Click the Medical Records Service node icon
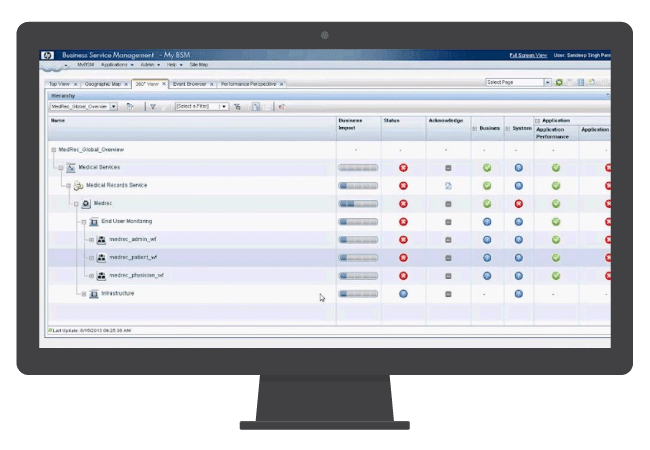 point(78,186)
